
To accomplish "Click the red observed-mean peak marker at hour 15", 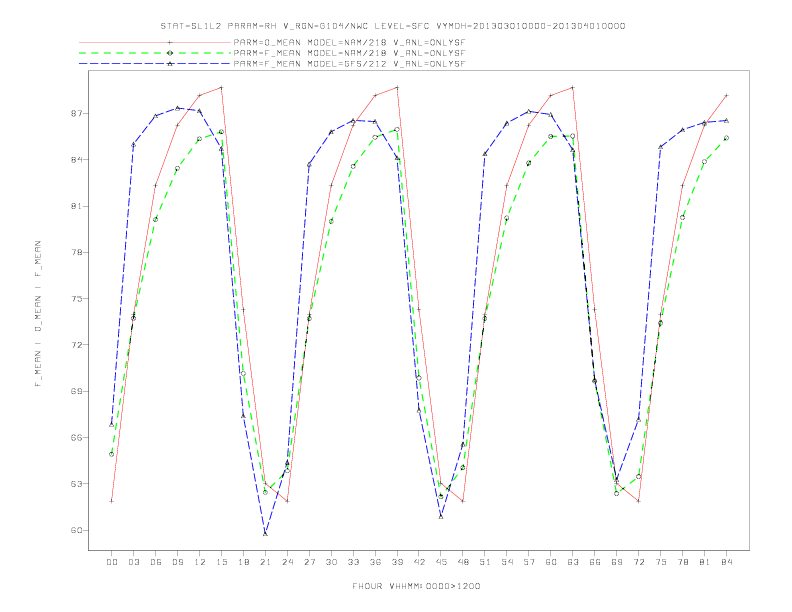I will 221,87.
